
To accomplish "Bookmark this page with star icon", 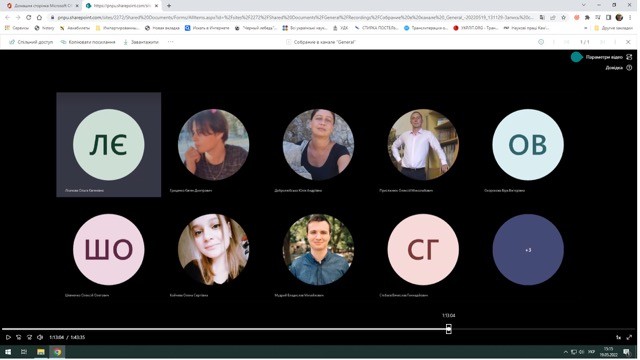I will click(x=564, y=18).
